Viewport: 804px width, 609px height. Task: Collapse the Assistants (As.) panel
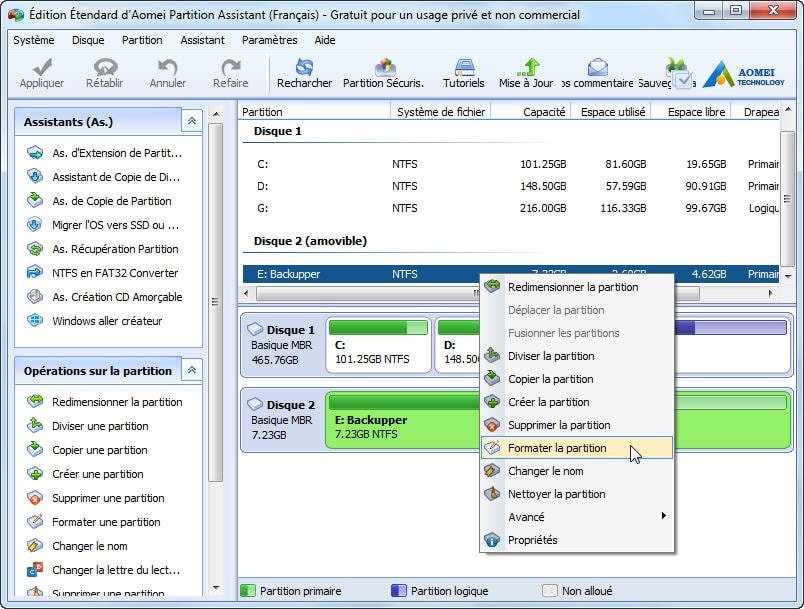(192, 121)
